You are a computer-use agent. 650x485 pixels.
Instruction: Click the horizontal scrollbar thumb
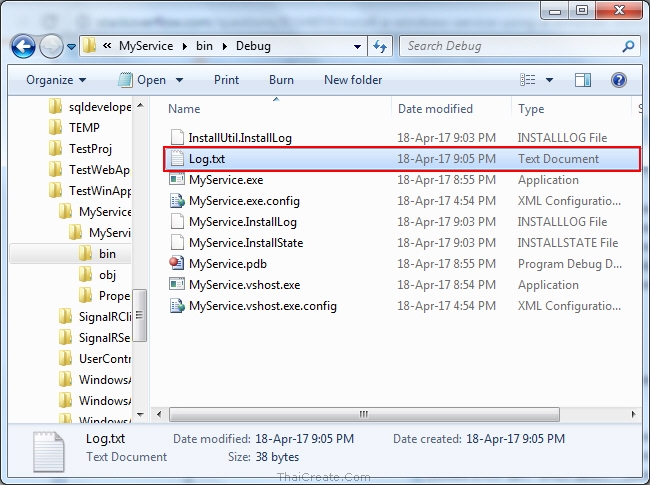[364, 414]
